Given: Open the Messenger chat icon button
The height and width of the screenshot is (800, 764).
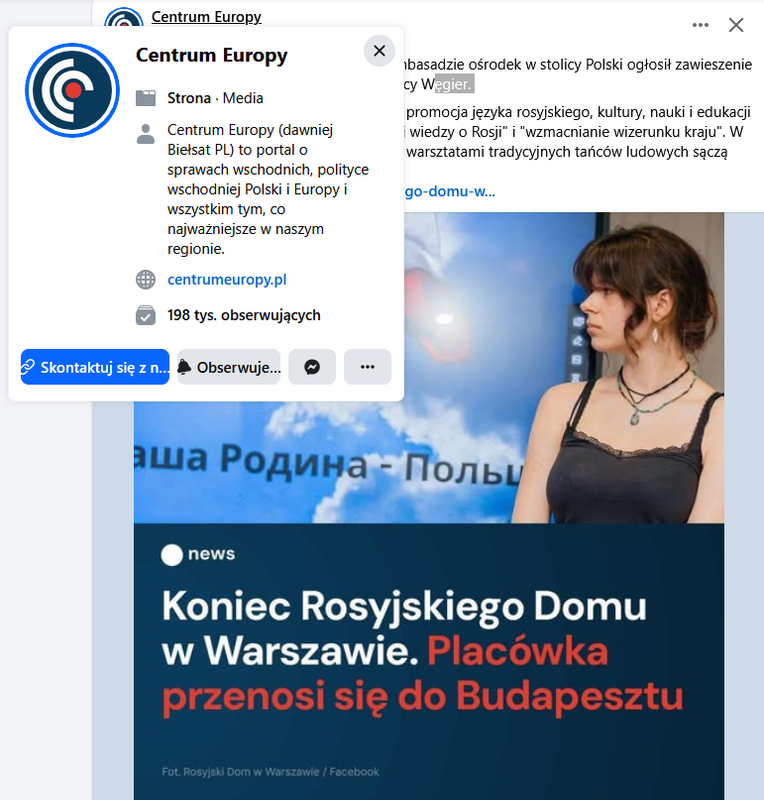Looking at the screenshot, I should [x=312, y=367].
